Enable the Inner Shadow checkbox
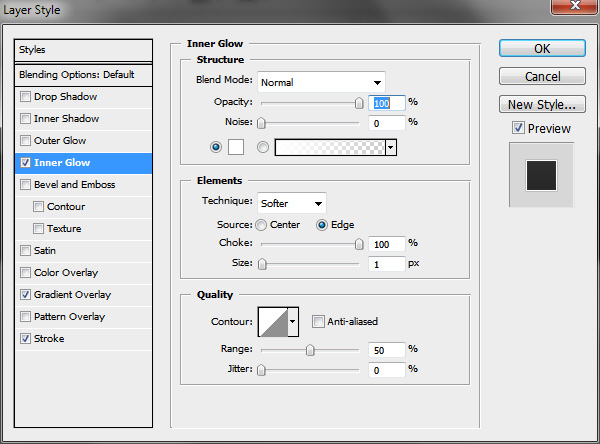 click(25, 119)
